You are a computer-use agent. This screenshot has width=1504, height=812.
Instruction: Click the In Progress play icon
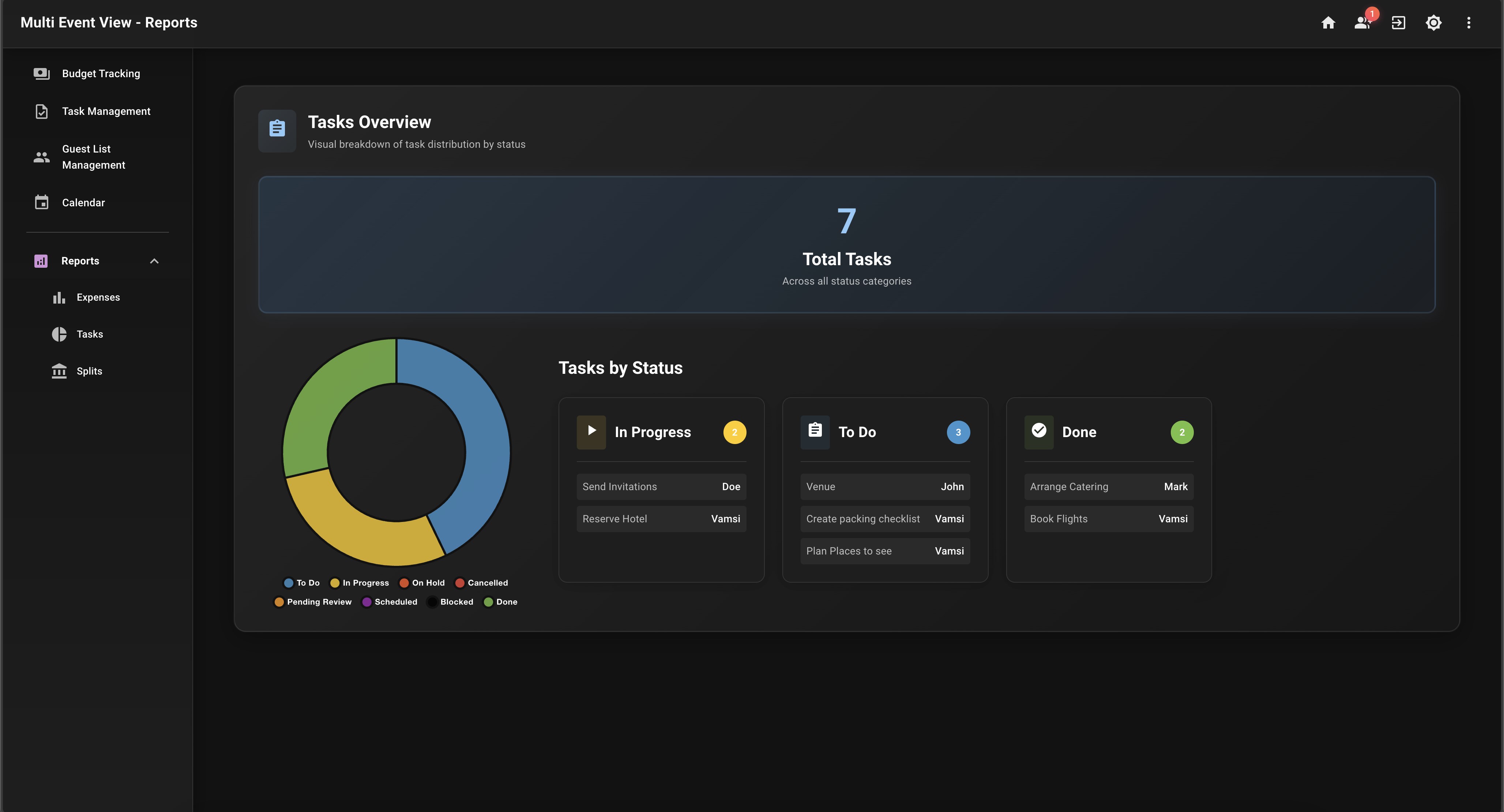pos(591,431)
